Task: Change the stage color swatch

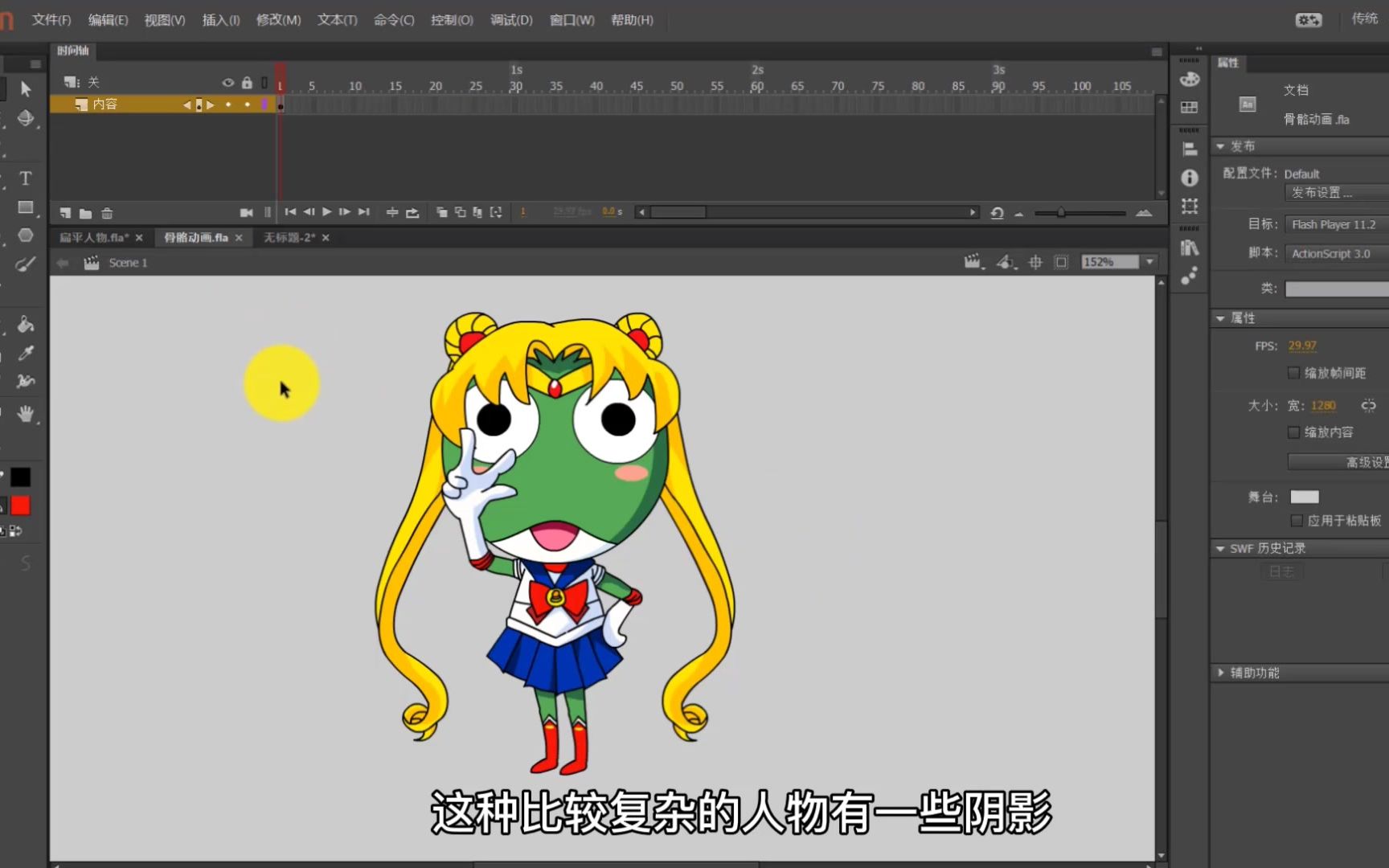Action: [x=1304, y=497]
